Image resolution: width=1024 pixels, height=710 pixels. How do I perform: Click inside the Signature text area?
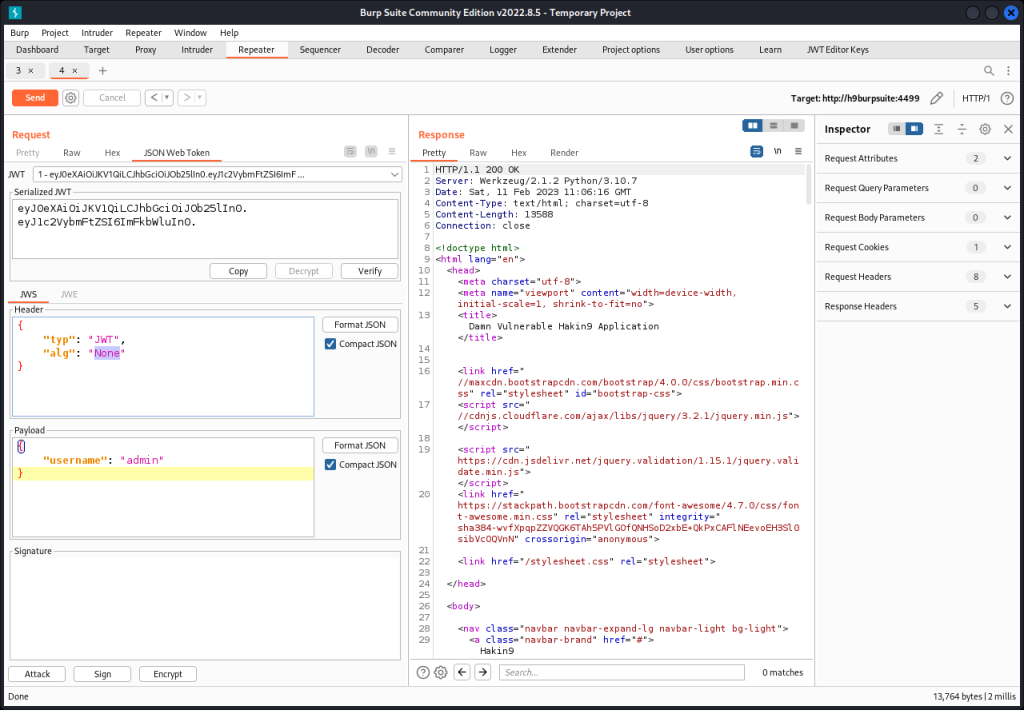[206, 605]
